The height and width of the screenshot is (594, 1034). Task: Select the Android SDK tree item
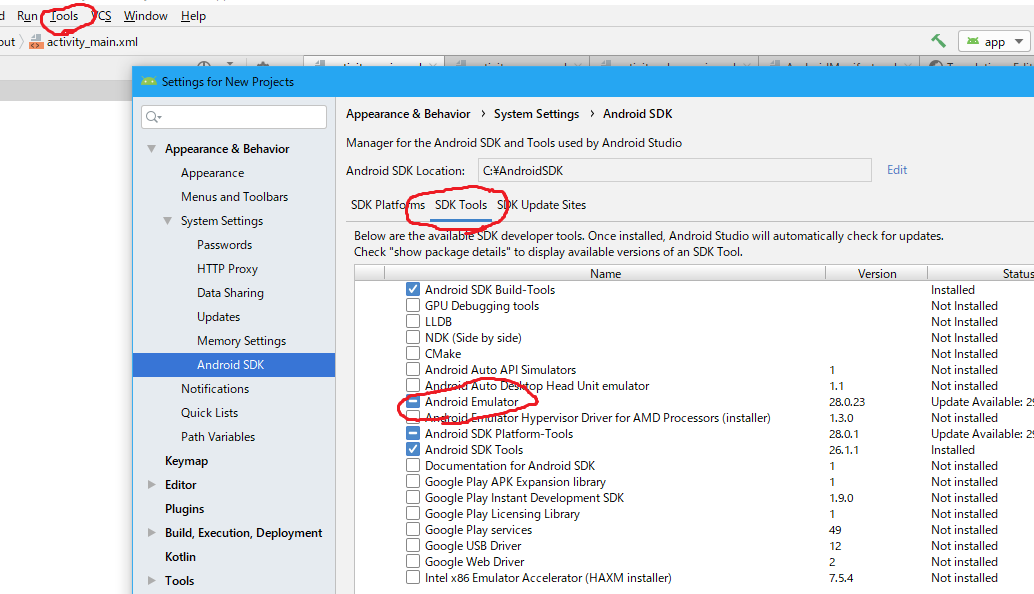click(x=233, y=365)
